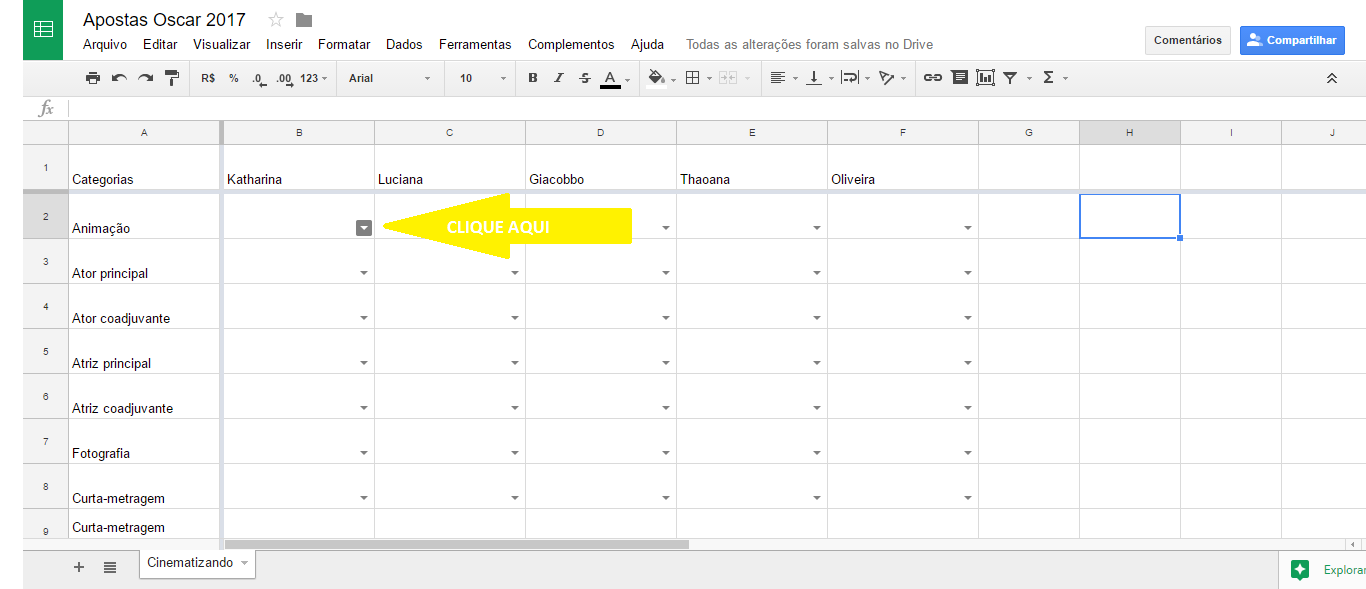Toggle bold formatting
Viewport: 1366px width, 589px height.
tap(532, 78)
